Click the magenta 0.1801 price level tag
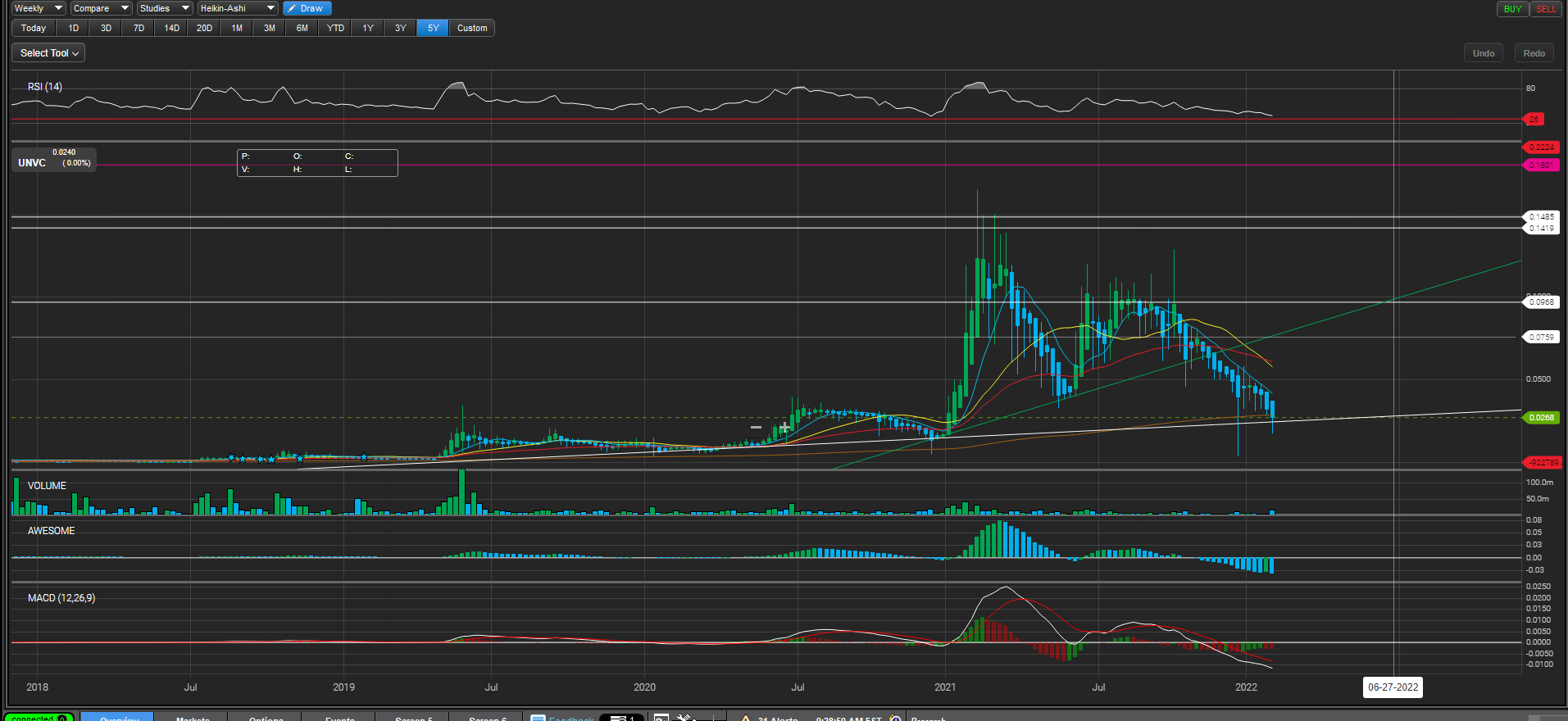Viewport: 1568px width, 721px height. click(1541, 166)
